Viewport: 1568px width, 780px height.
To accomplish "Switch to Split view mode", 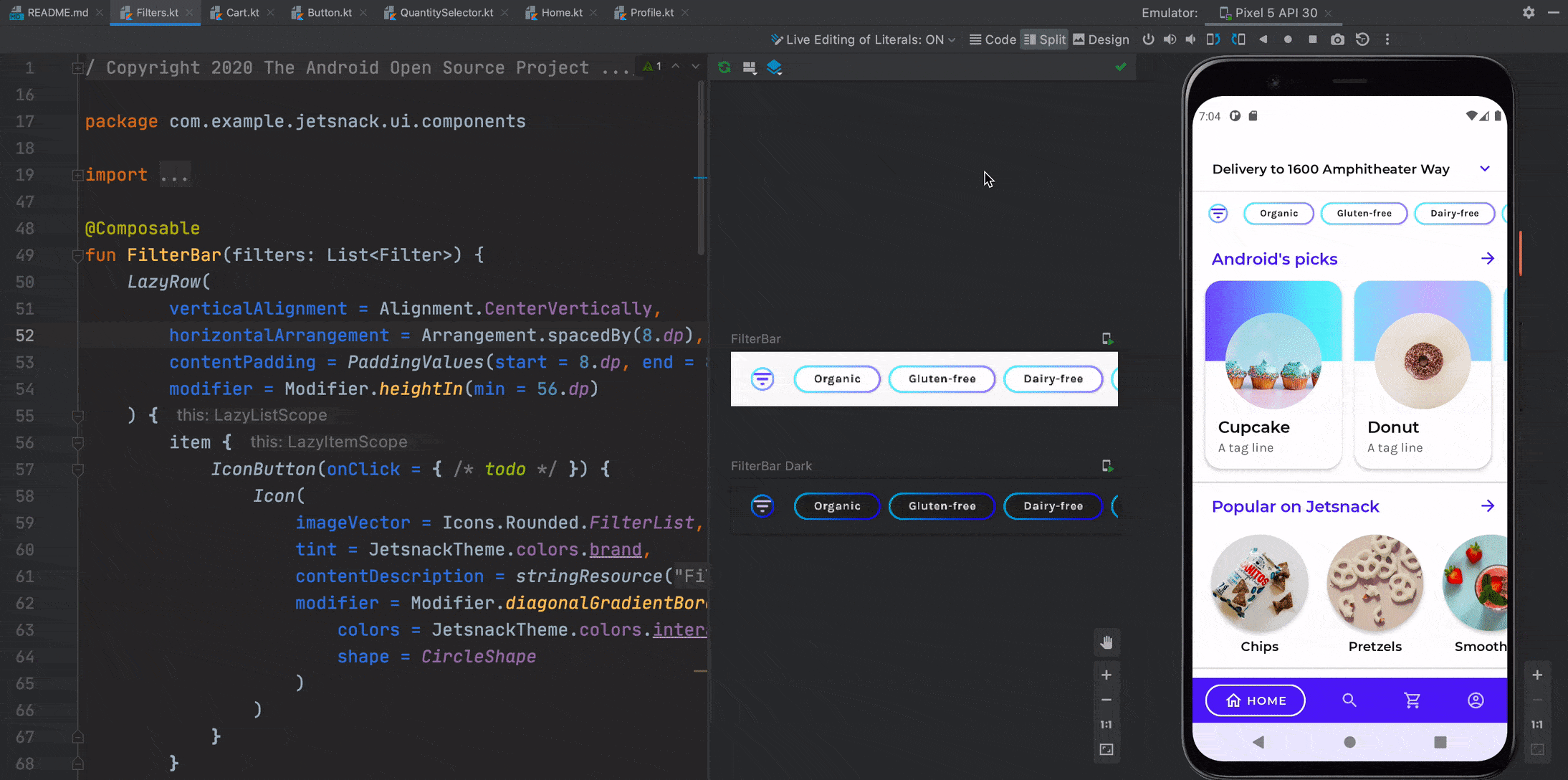I will coord(1044,39).
